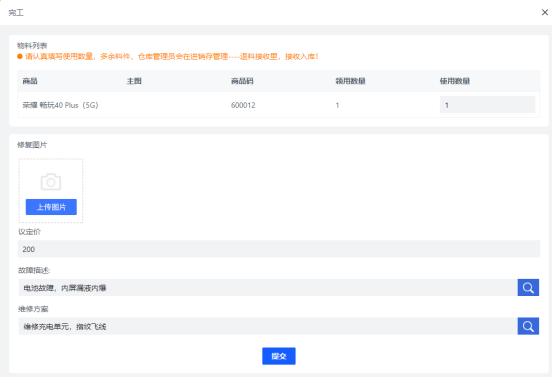Focus the 使用数量 quantity input field
The image size is (552, 377).
coord(487,105)
